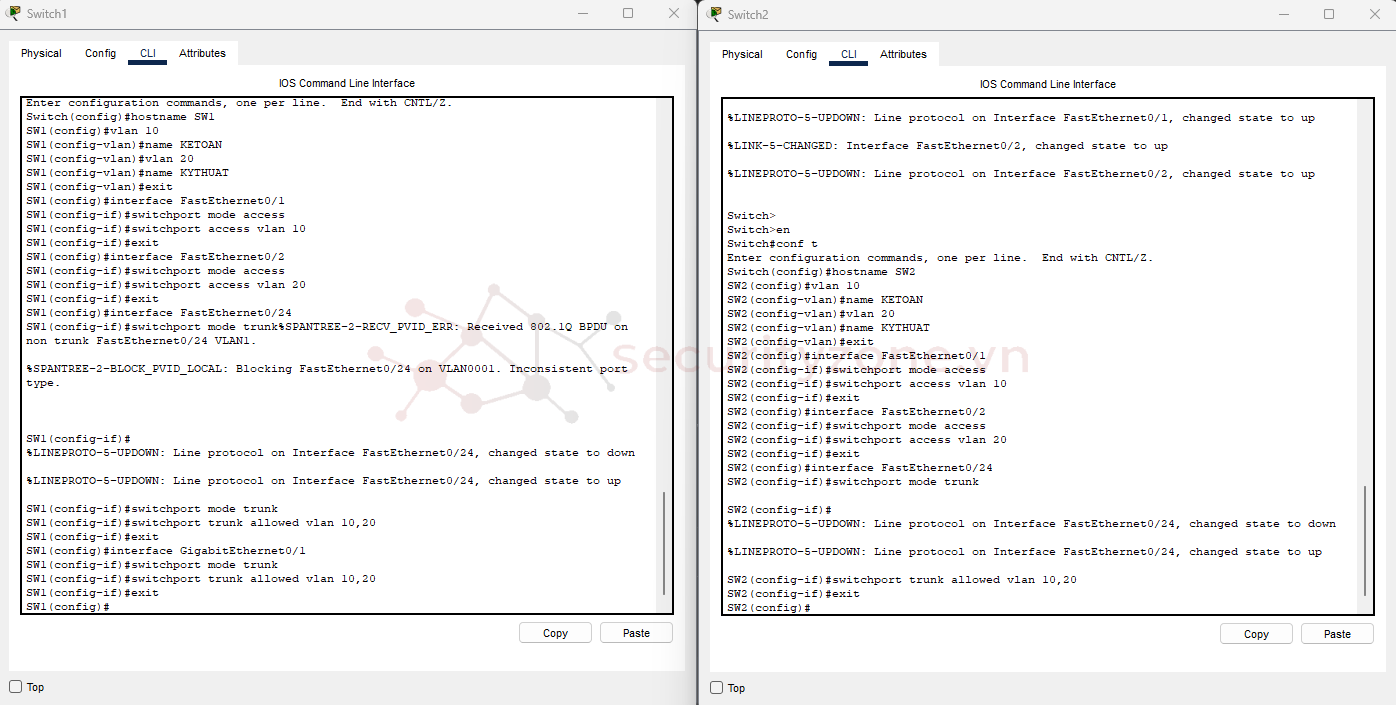
Task: Click the last SW2(config)# prompt line
Action: (x=769, y=608)
